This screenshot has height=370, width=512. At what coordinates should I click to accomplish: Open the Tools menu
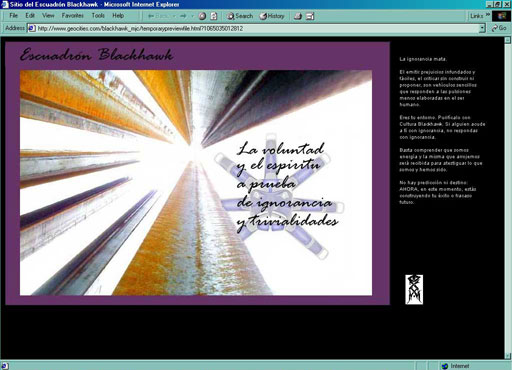pos(98,15)
